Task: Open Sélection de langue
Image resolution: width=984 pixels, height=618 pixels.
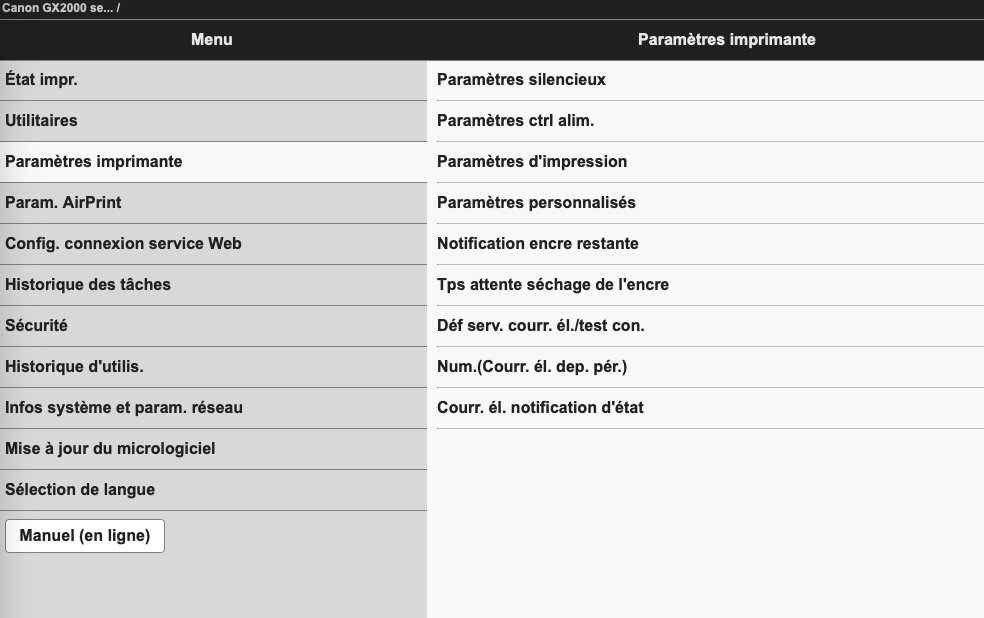Action: (x=80, y=490)
